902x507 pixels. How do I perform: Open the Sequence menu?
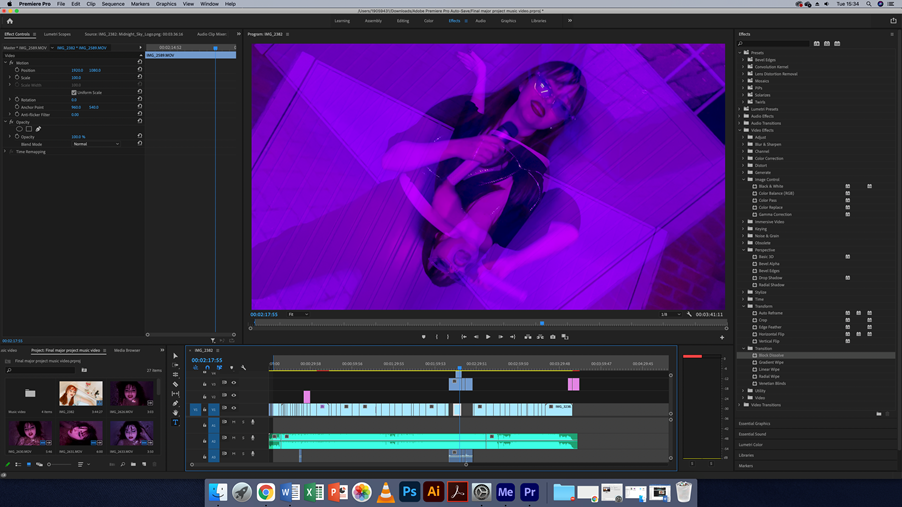click(113, 4)
